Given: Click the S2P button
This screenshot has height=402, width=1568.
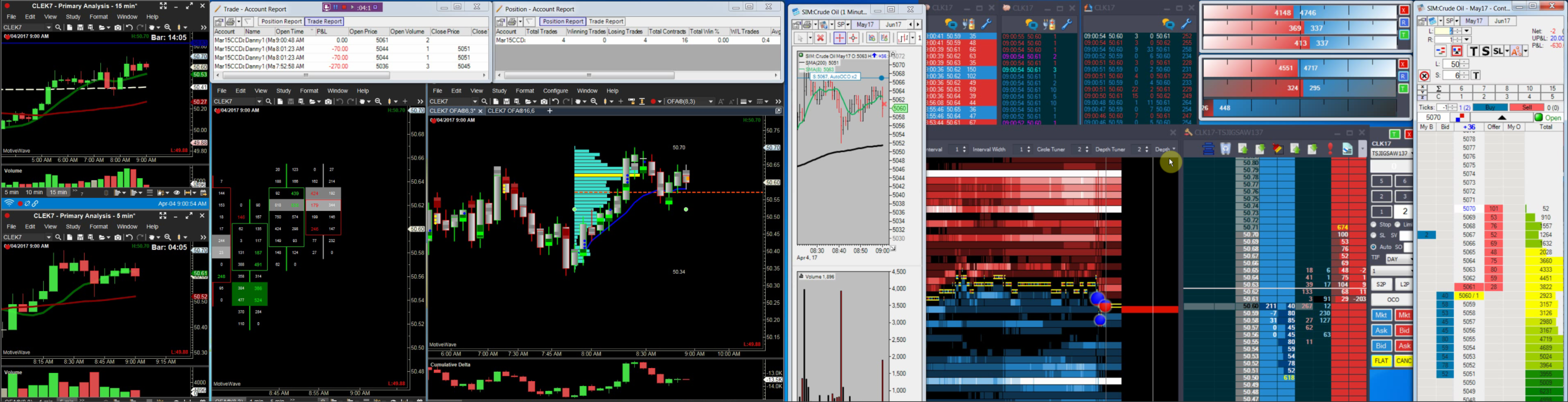Looking at the screenshot, I should pyautogui.click(x=1381, y=284).
